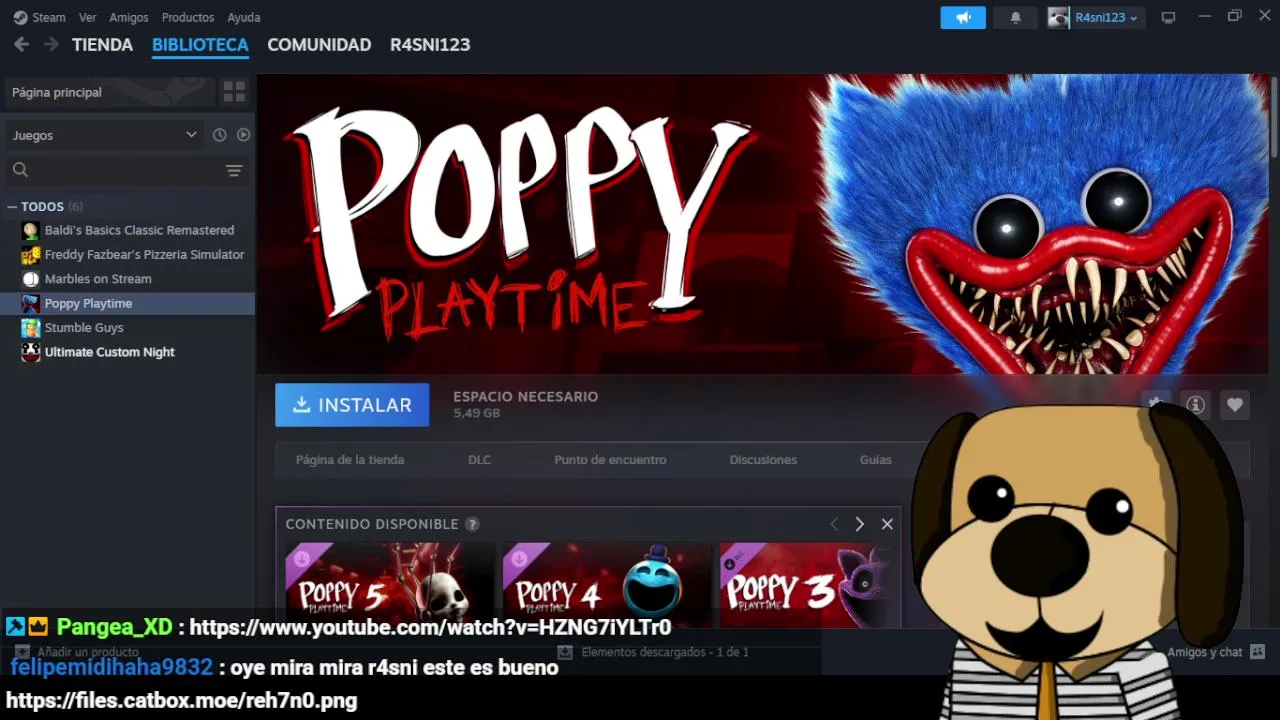Viewport: 1280px width, 720px height.
Task: Open Punto de encuentro link
Action: pyautogui.click(x=610, y=460)
